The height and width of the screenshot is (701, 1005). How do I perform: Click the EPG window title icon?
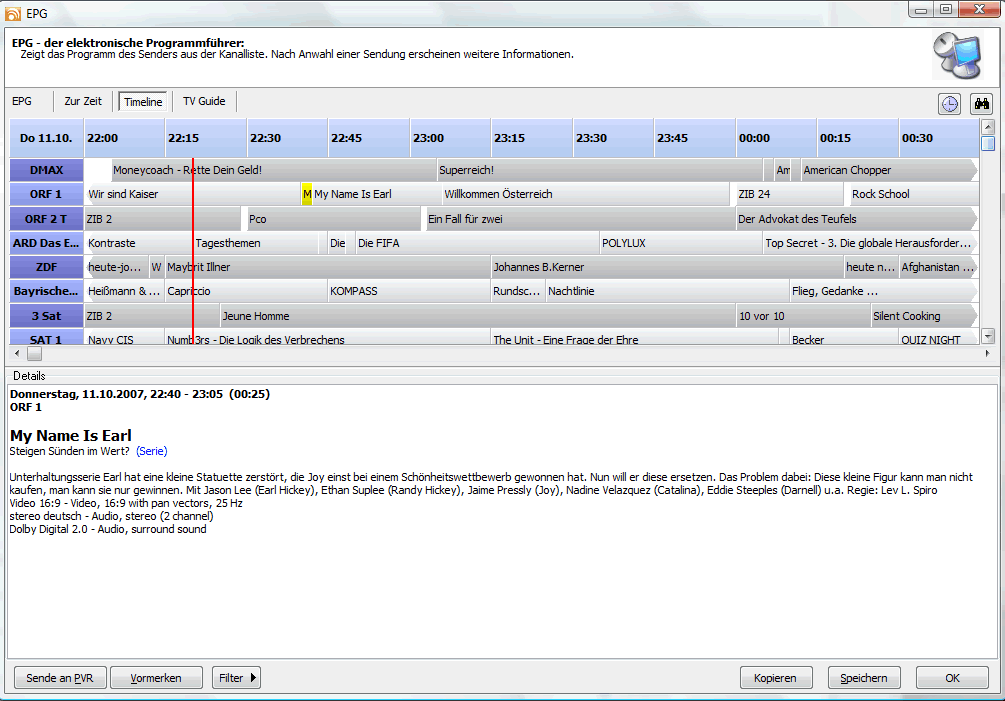coord(13,13)
